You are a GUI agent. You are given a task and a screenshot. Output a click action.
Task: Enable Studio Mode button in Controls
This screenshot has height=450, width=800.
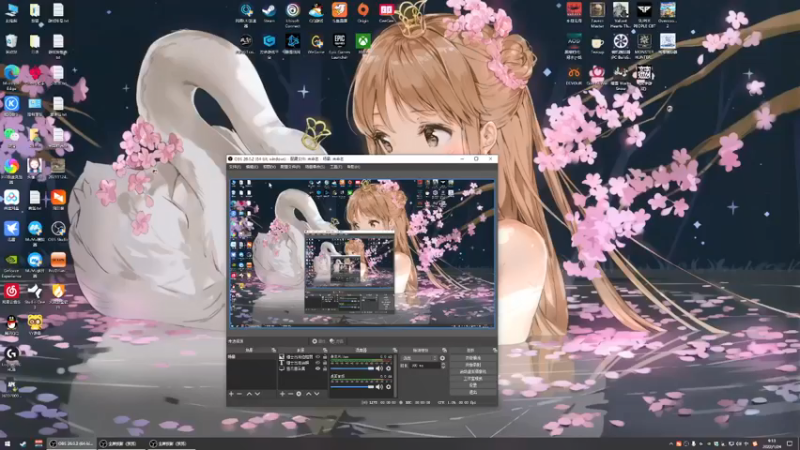point(473,379)
